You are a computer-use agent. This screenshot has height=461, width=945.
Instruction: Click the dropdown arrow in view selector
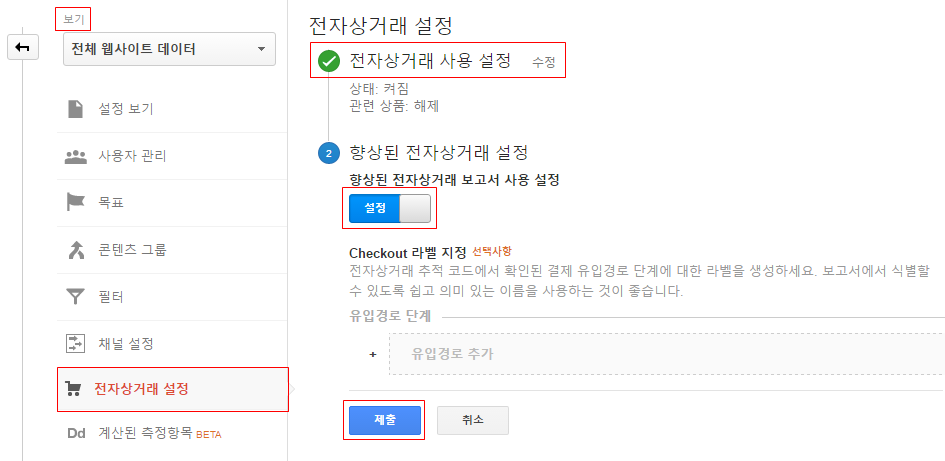[x=262, y=49]
